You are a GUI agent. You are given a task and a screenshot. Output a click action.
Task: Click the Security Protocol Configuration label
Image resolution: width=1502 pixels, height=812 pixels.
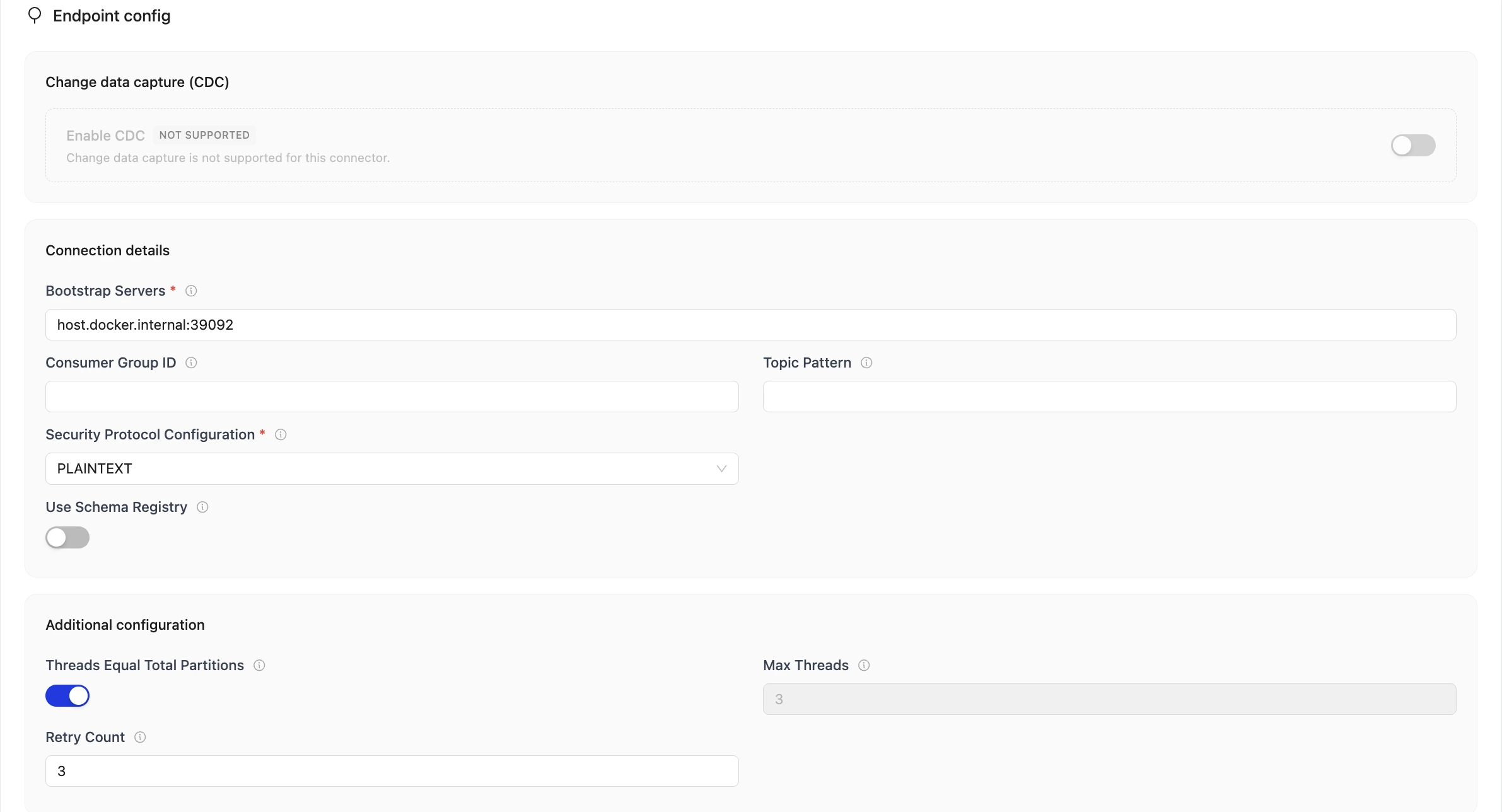tap(150, 434)
